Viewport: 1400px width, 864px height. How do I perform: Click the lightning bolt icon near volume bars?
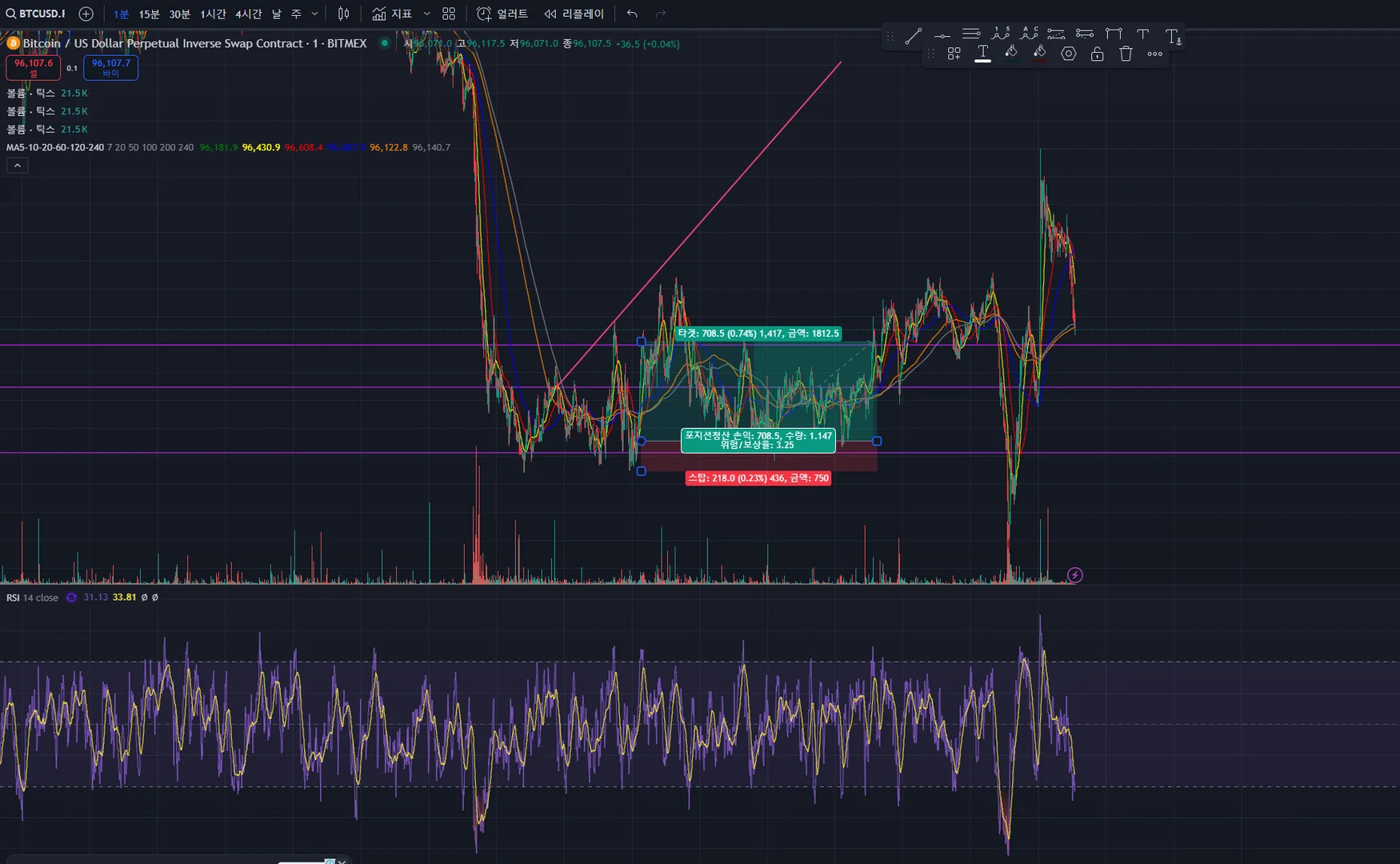coord(1075,575)
